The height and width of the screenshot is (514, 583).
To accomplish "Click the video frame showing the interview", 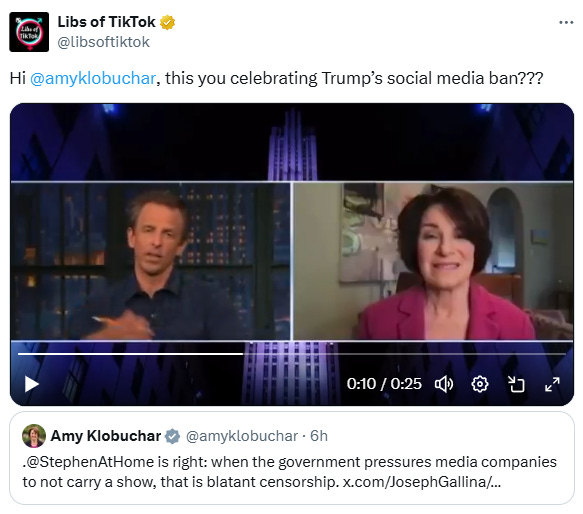I will (x=292, y=260).
